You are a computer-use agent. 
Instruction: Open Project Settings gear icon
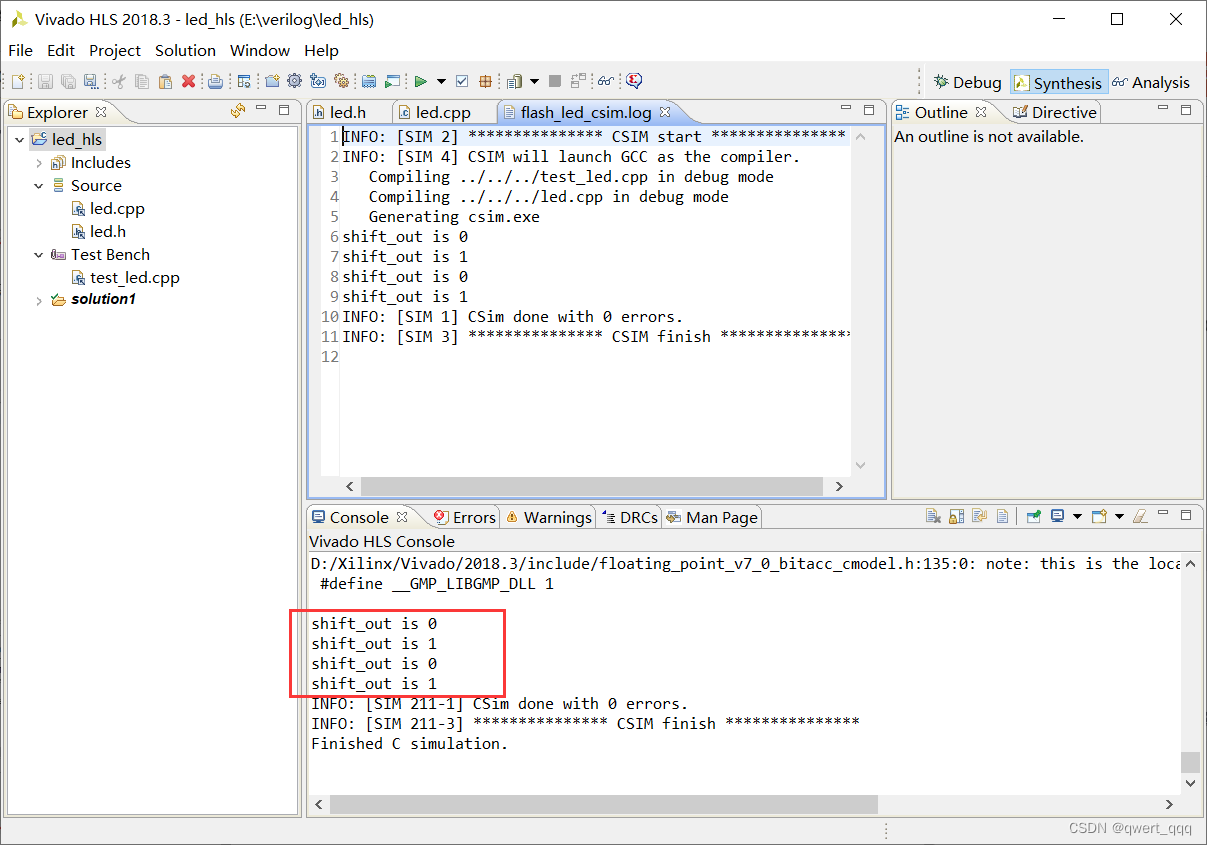pos(294,81)
